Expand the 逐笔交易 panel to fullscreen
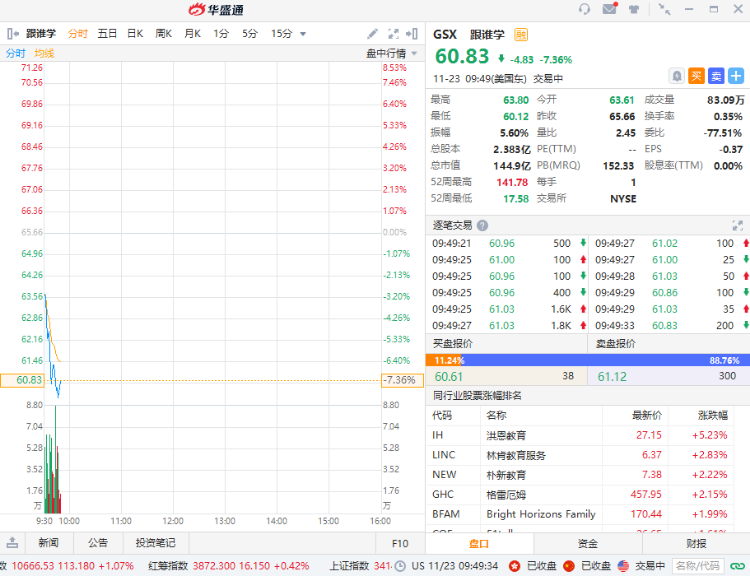 click(x=738, y=226)
